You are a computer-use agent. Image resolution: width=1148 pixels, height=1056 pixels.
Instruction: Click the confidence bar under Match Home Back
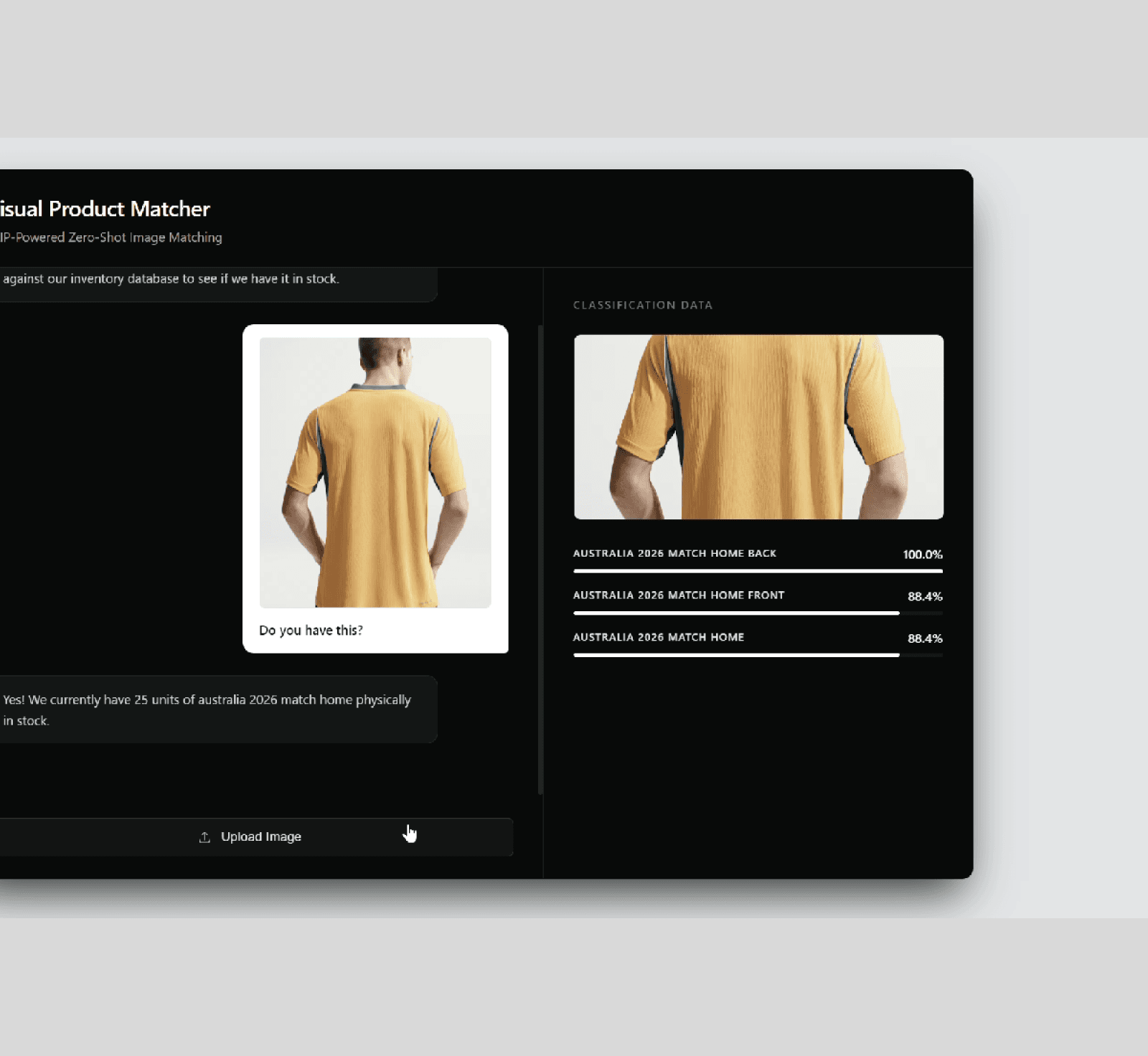pyautogui.click(x=758, y=571)
